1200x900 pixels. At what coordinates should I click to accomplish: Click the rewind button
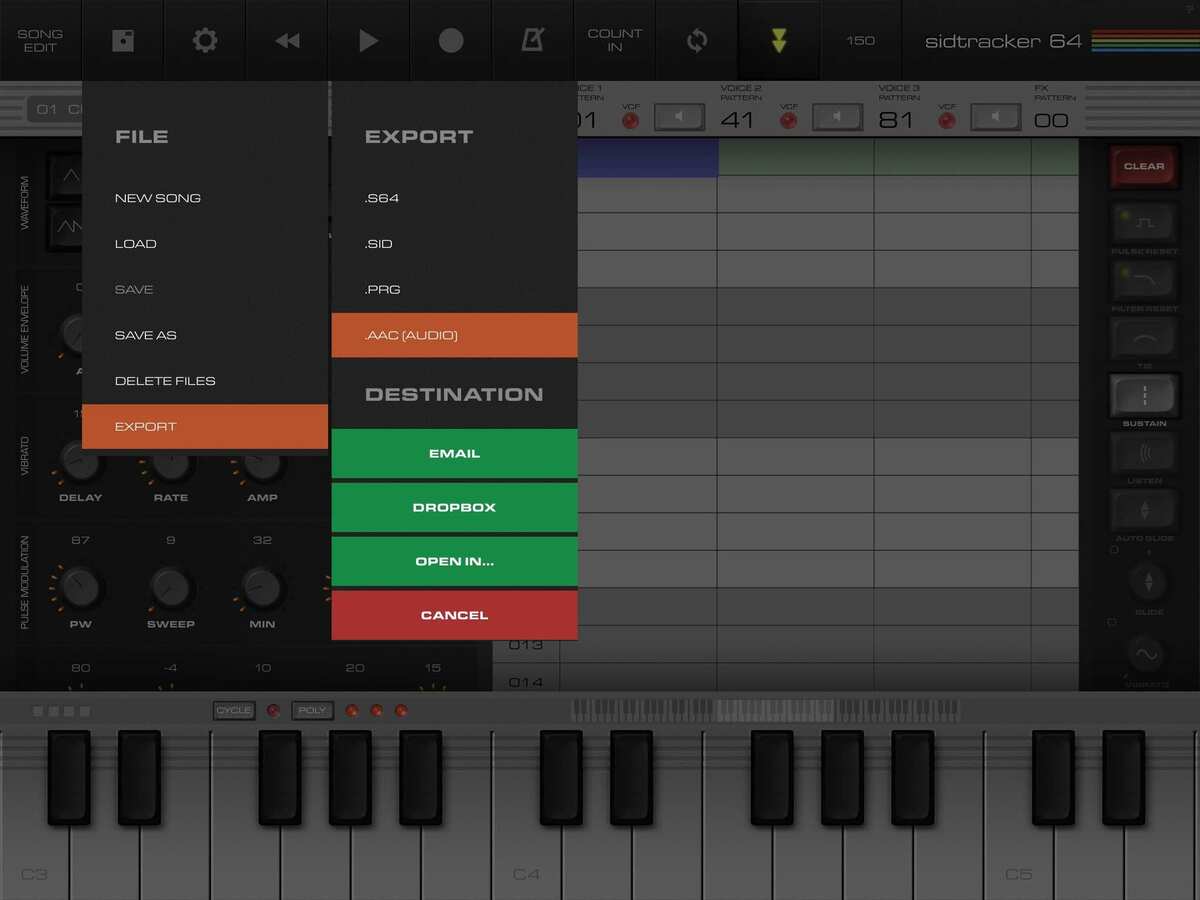[287, 40]
